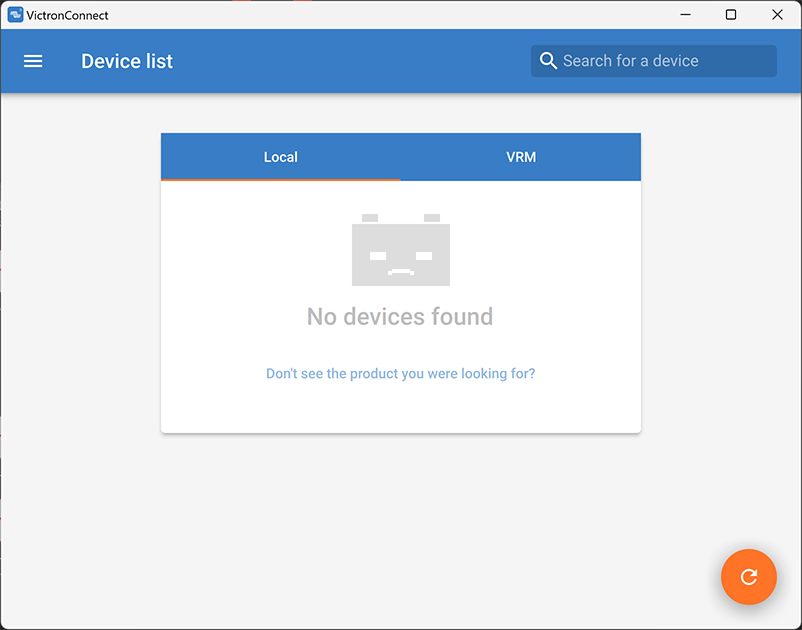Minimize the VictronConnect window

click(686, 15)
